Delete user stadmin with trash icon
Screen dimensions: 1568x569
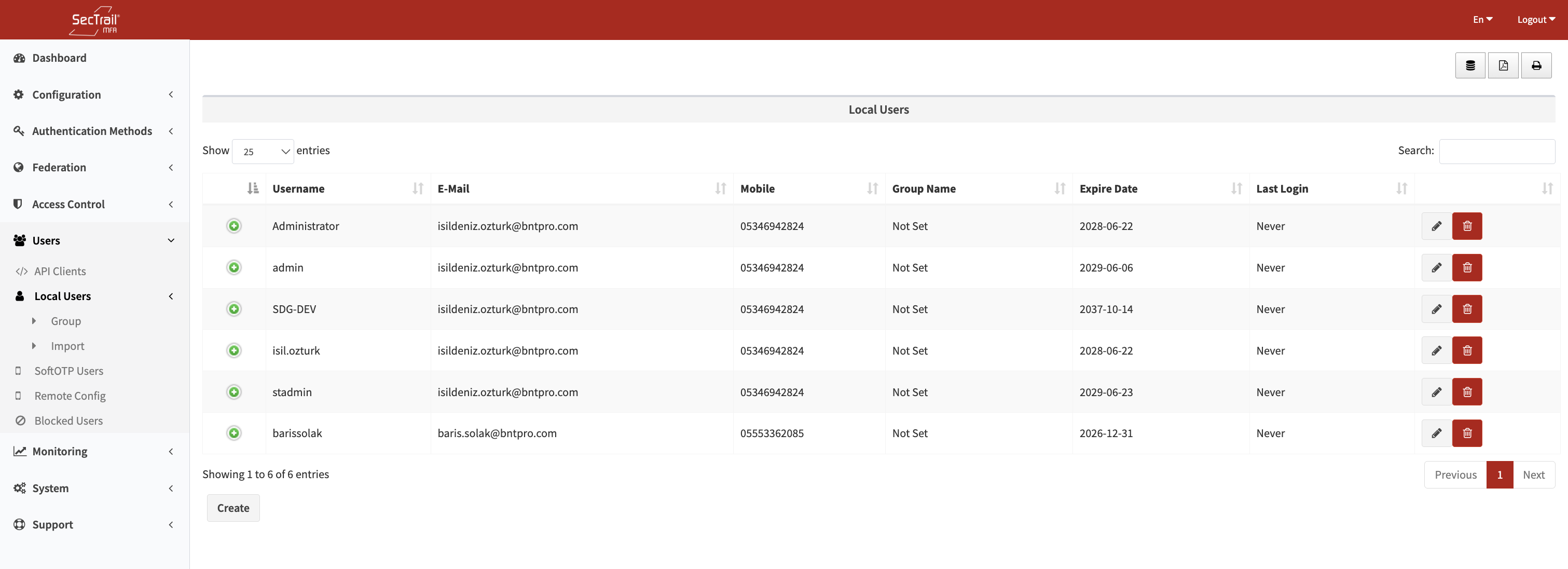tap(1467, 392)
